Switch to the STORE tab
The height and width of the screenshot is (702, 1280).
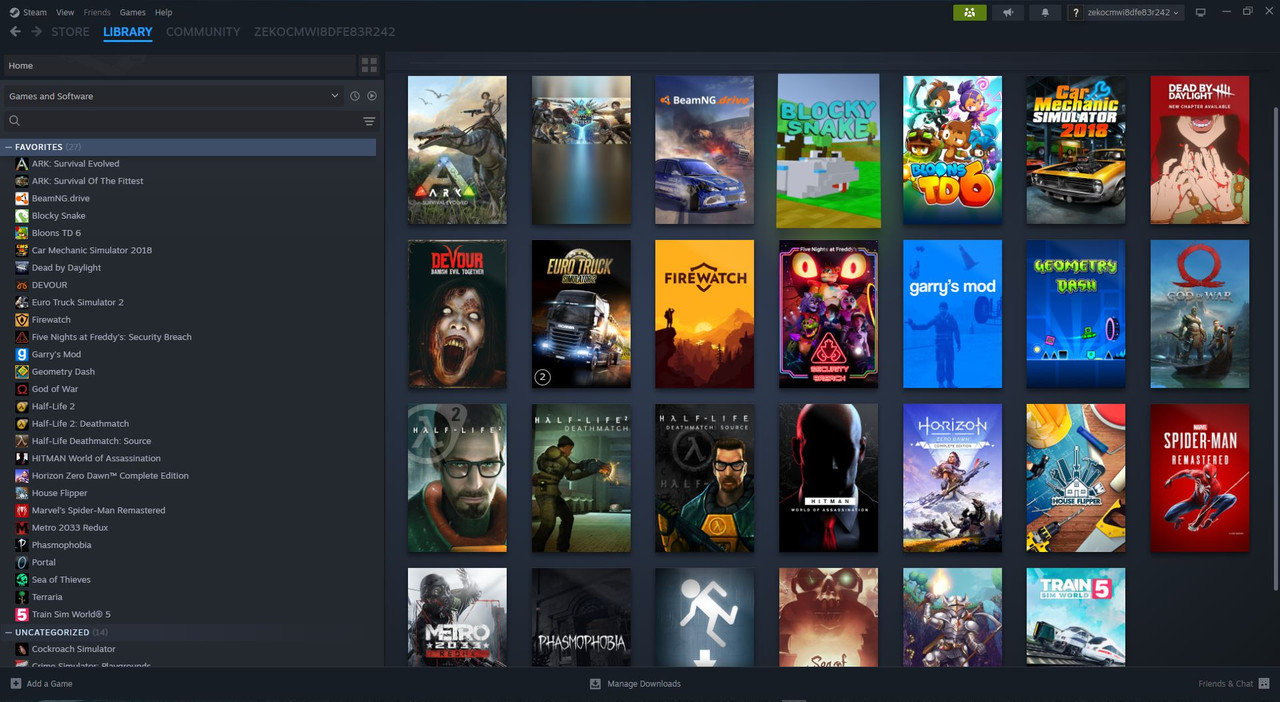70,32
